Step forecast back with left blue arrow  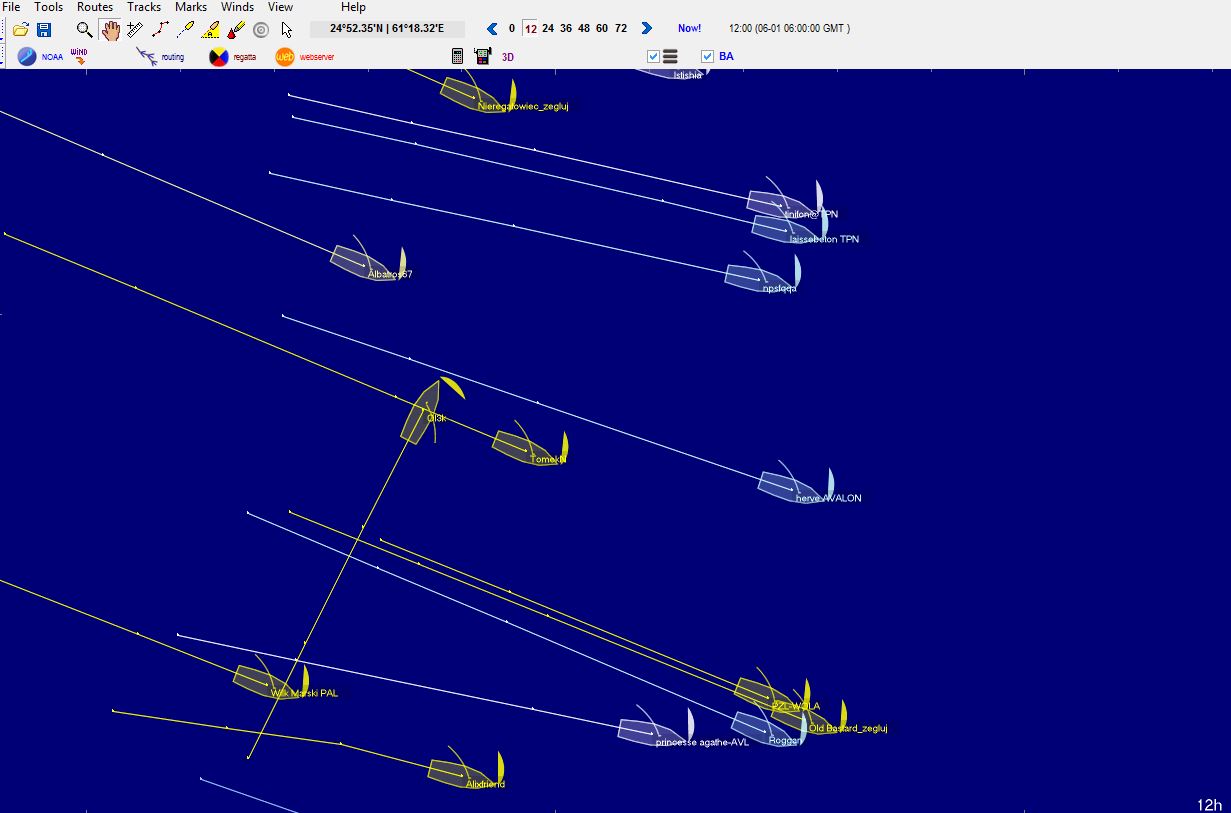coord(492,29)
